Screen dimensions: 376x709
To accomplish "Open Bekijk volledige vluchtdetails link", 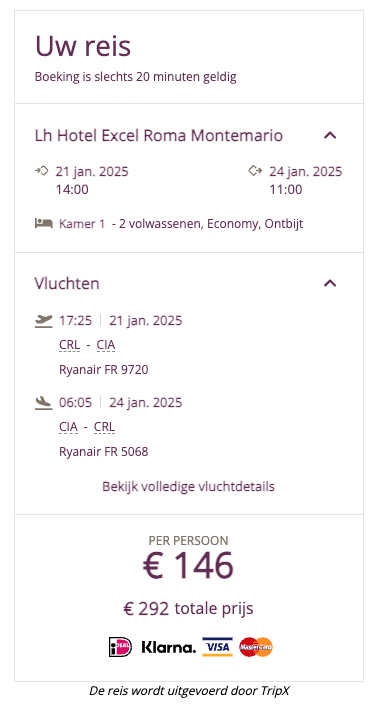I will click(x=188, y=487).
